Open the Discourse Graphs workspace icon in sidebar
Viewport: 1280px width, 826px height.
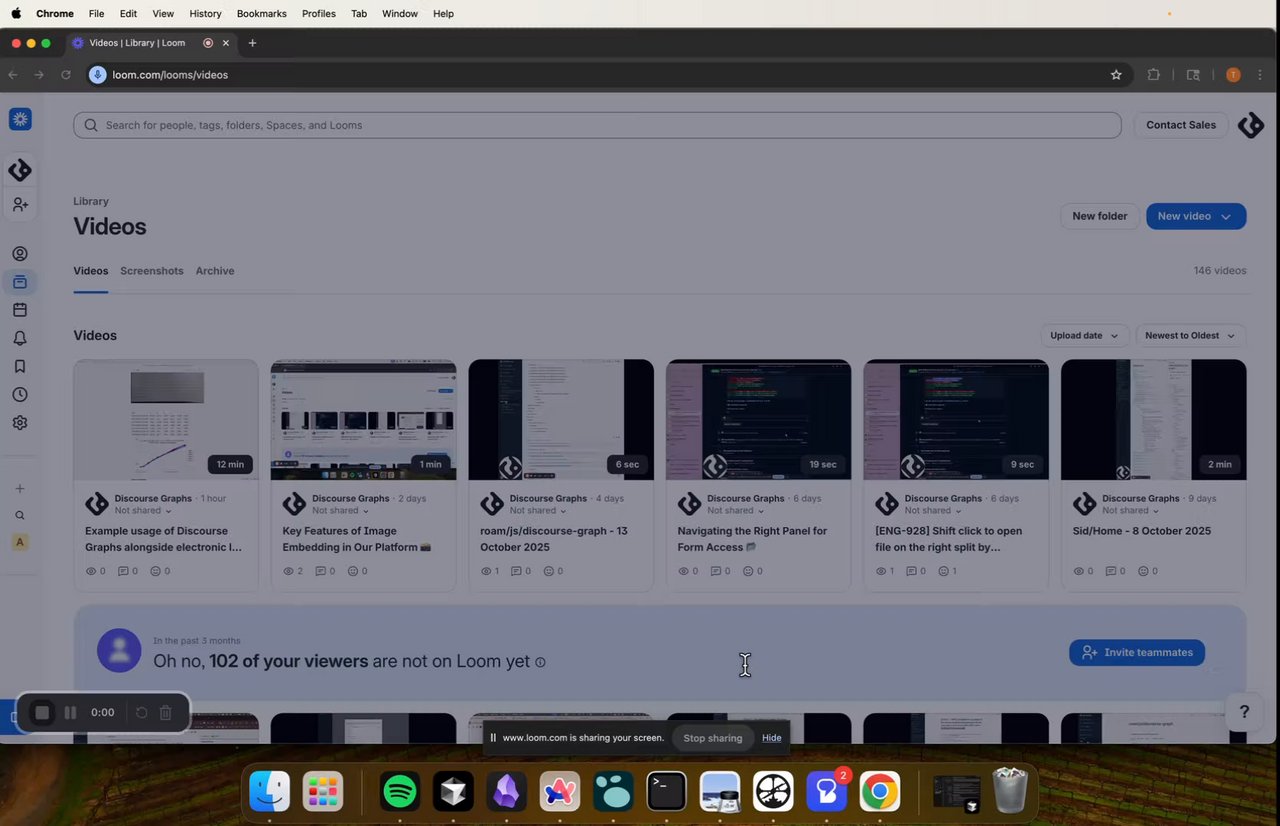(x=20, y=170)
